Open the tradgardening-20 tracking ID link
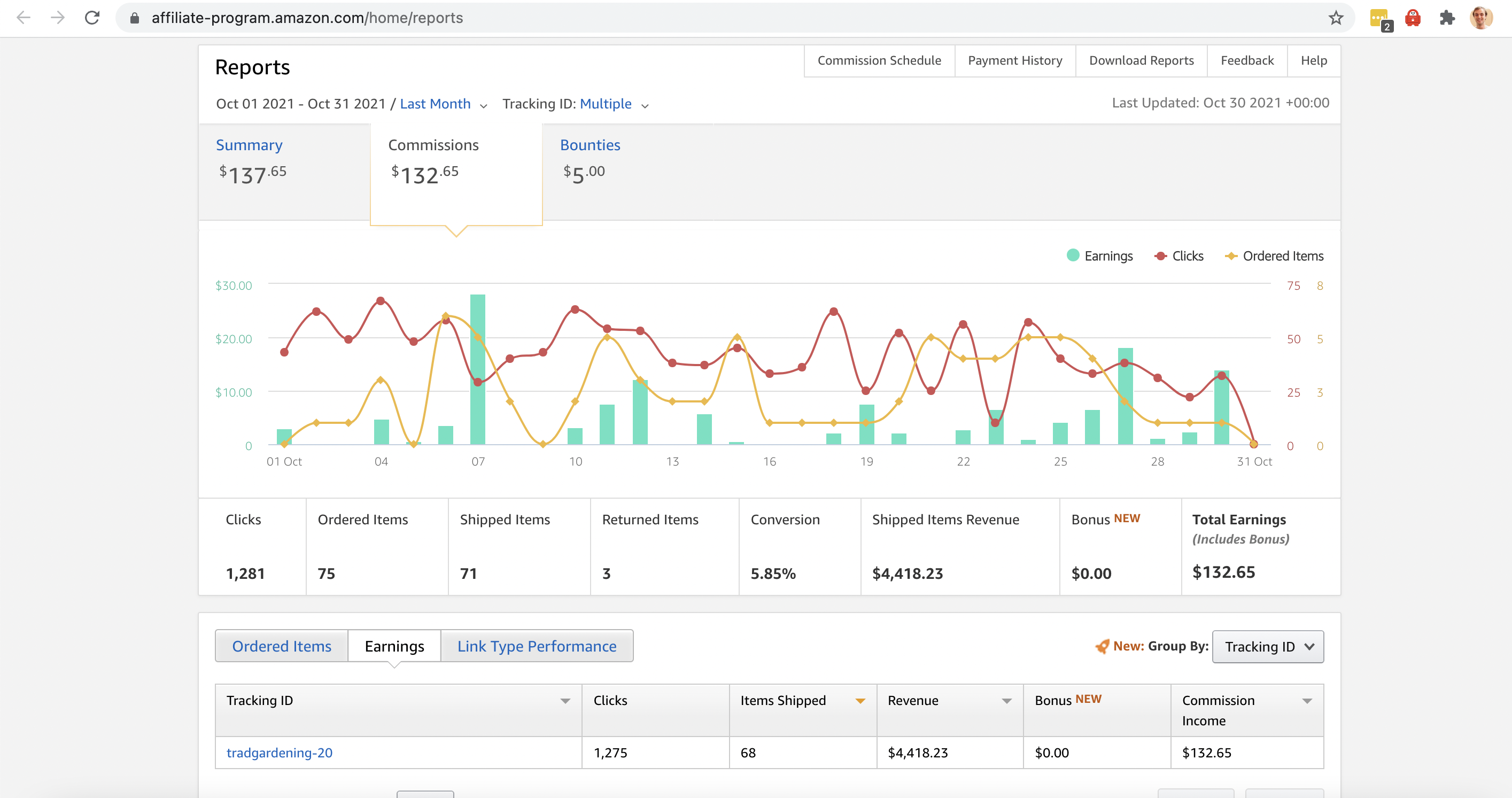This screenshot has height=798, width=1512. 280,753
